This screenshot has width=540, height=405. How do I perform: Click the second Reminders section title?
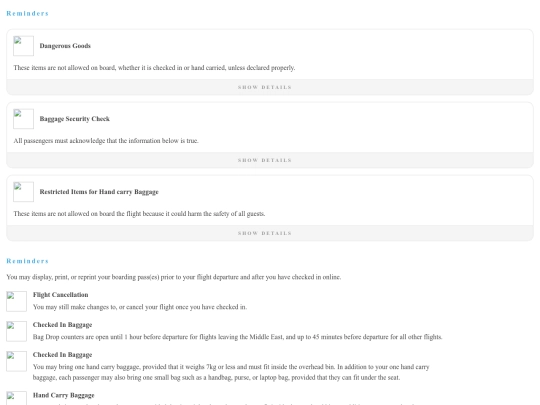[28, 261]
